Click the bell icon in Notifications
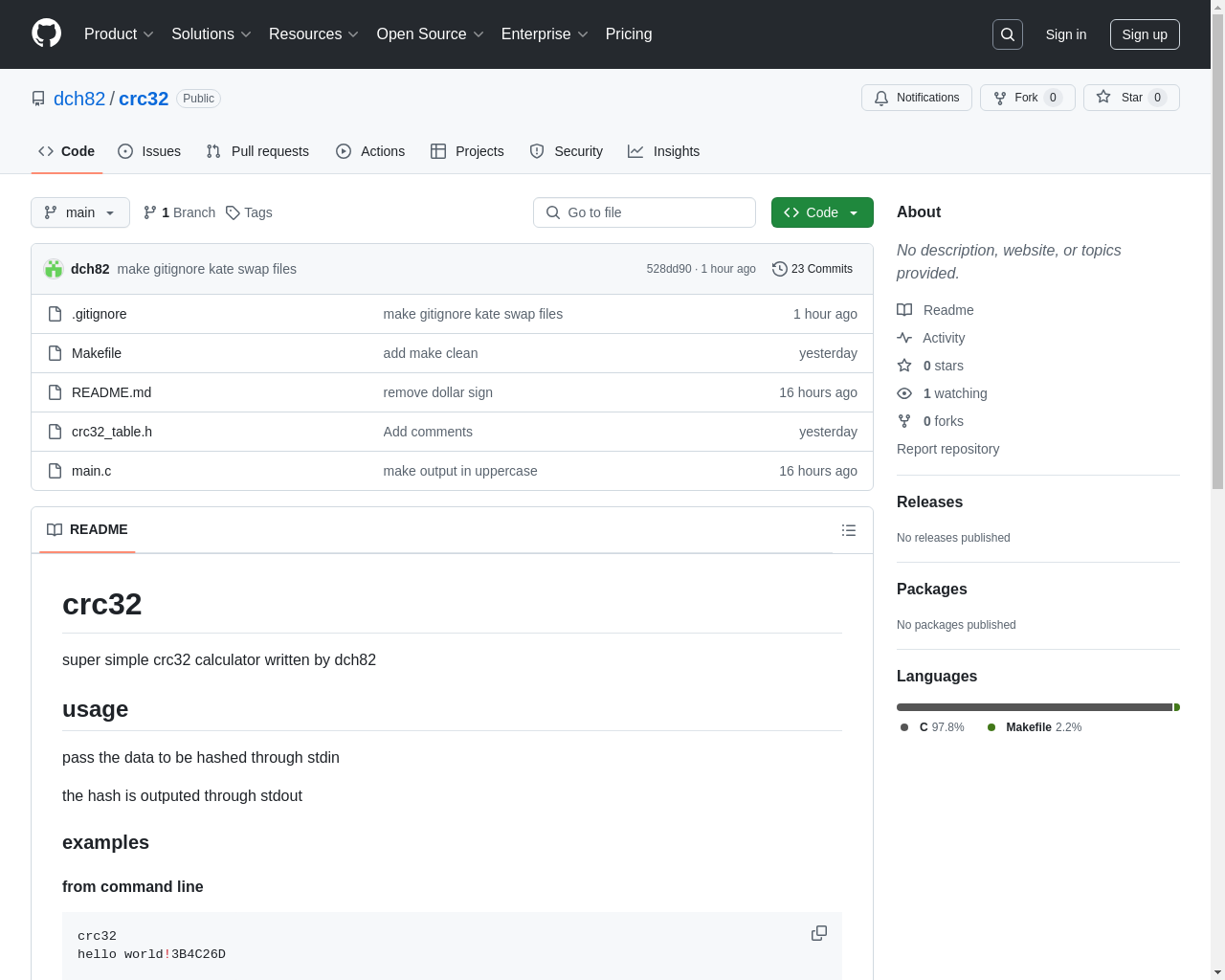Screen dimensions: 1225x980 [x=881, y=98]
